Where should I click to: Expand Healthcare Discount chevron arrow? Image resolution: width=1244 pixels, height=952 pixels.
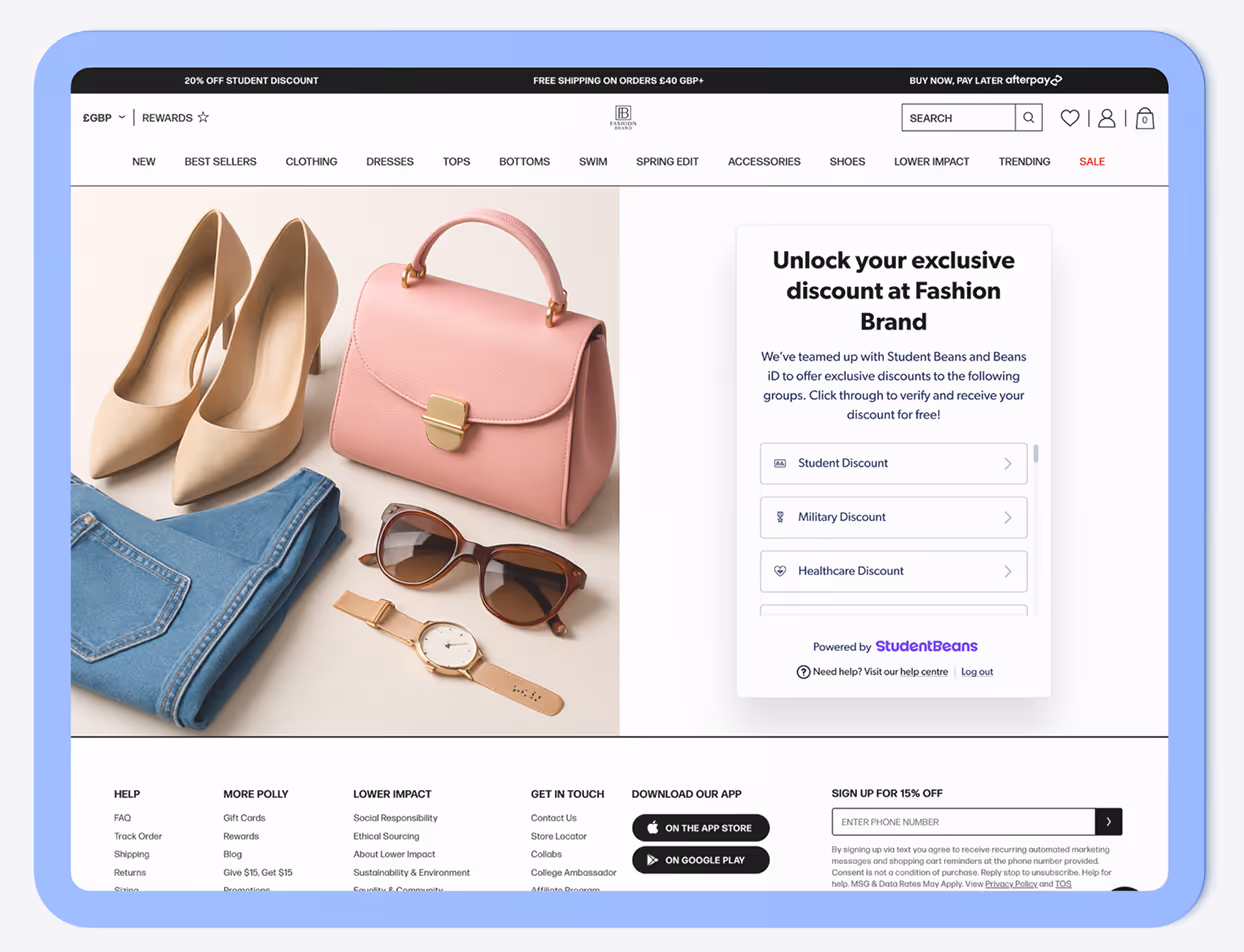[1008, 571]
